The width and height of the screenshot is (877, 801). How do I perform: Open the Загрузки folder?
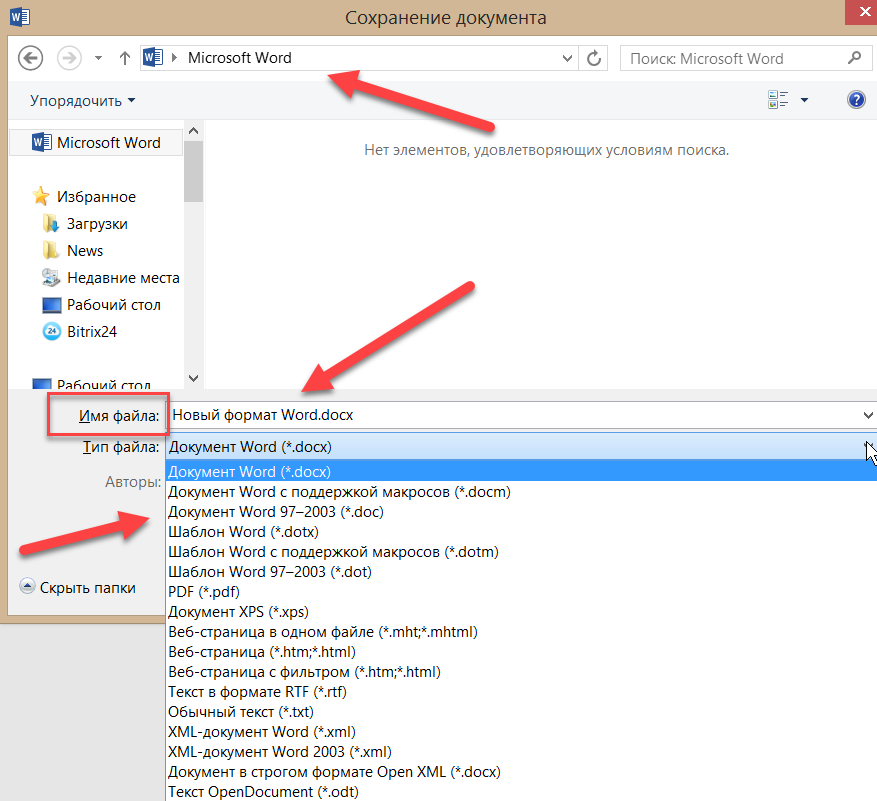tap(97, 224)
